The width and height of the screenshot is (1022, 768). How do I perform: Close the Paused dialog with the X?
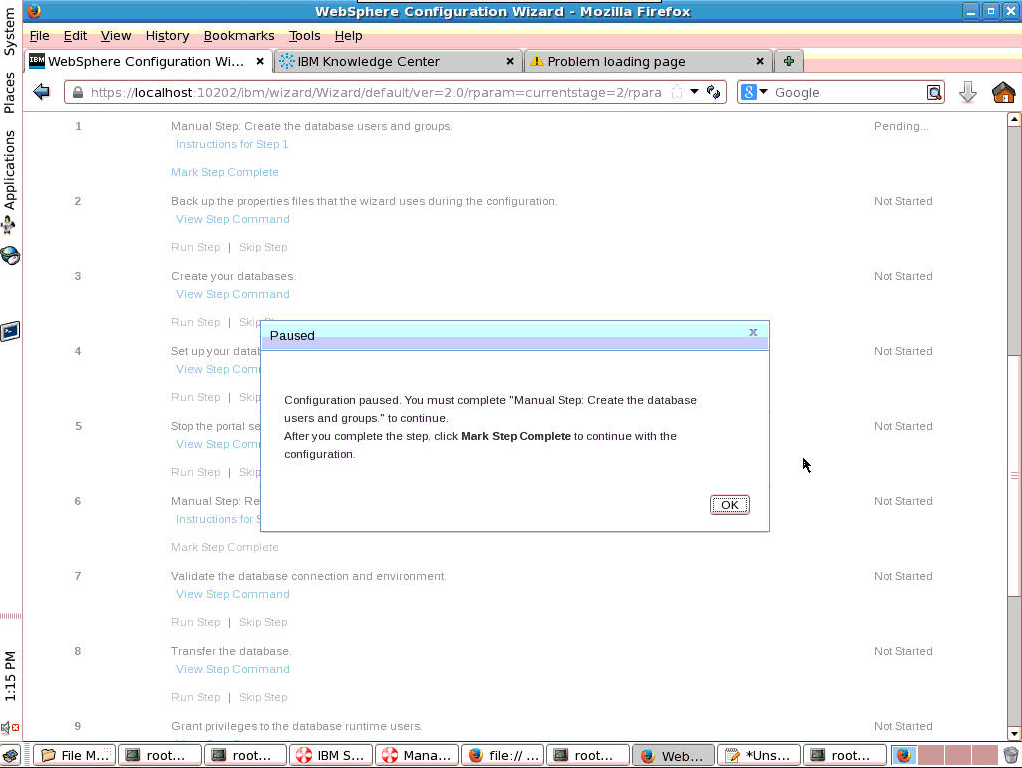[x=753, y=332]
